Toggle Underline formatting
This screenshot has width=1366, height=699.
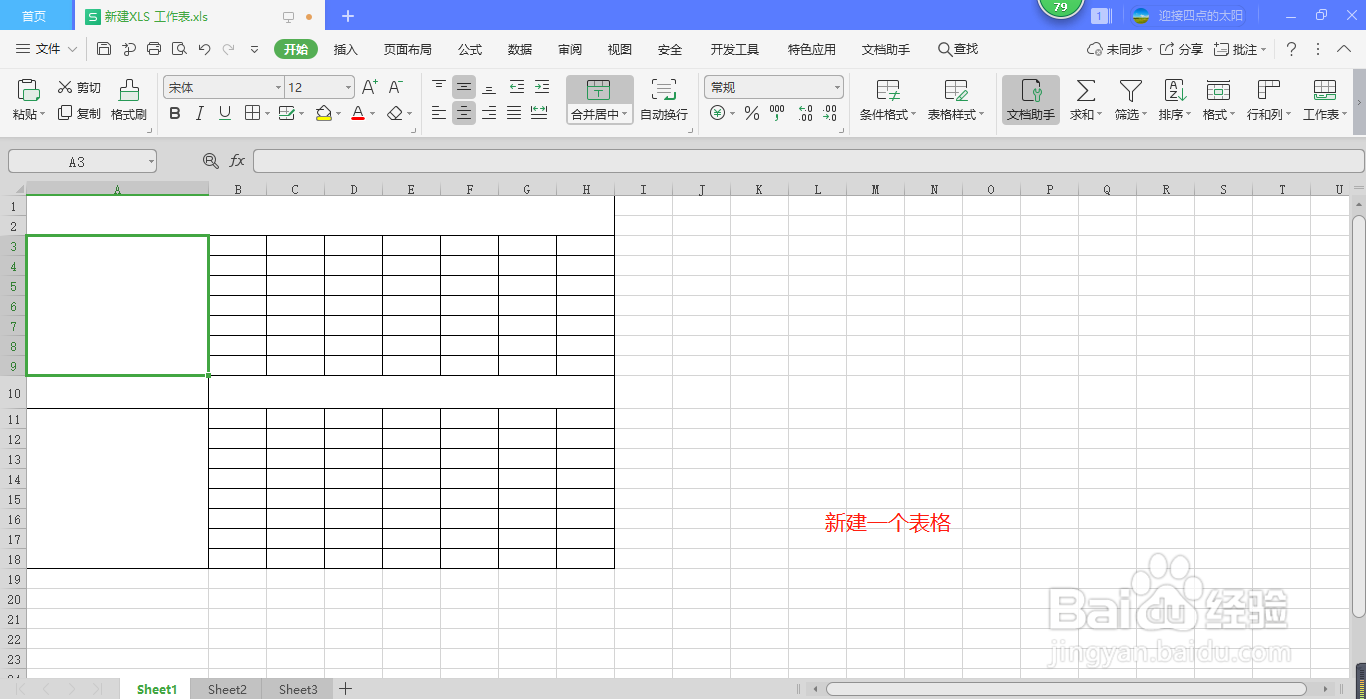(225, 113)
